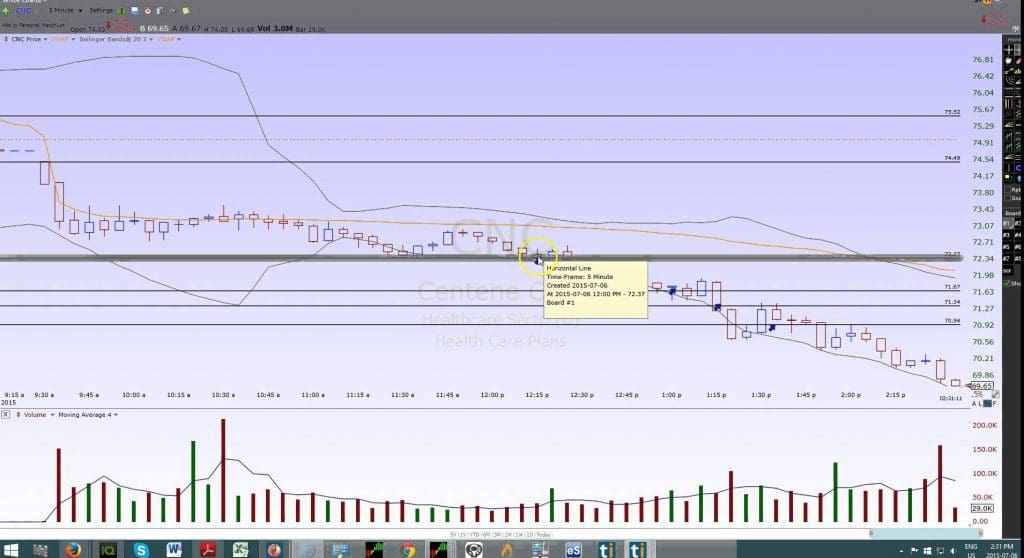
Task: Click the green plus add-symbol icon
Action: (x=7, y=10)
